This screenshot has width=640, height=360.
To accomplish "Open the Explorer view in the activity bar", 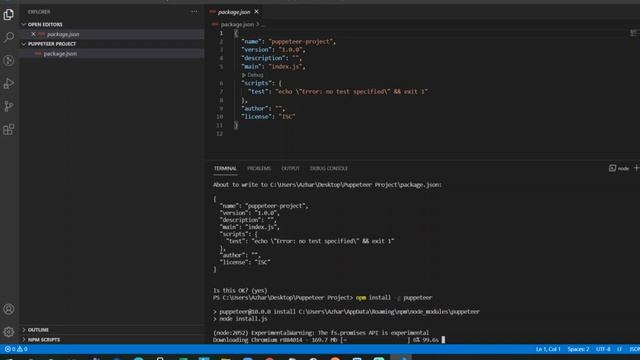I will point(9,15).
